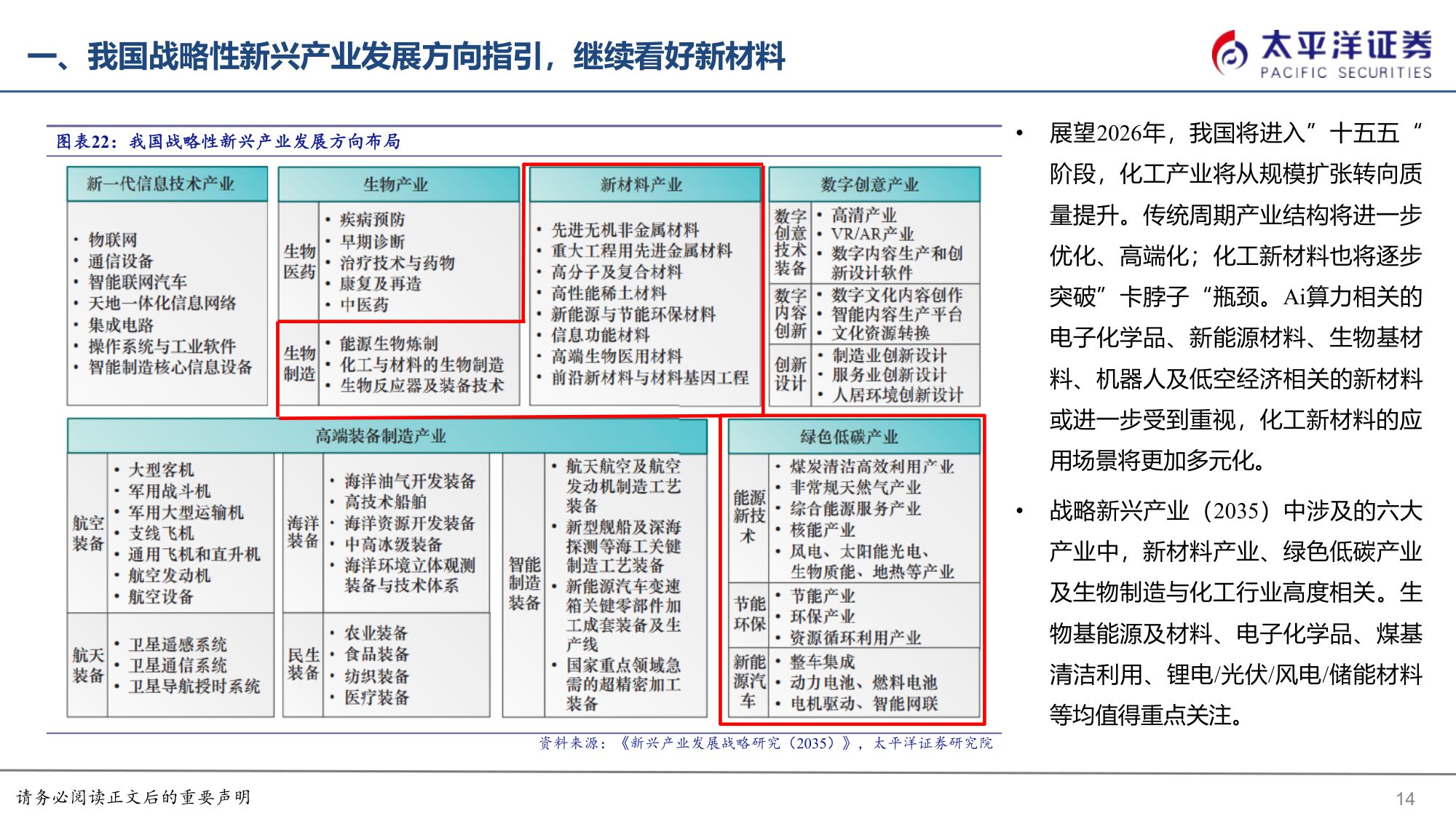Toggle the 核能产业 bullet item

click(822, 531)
